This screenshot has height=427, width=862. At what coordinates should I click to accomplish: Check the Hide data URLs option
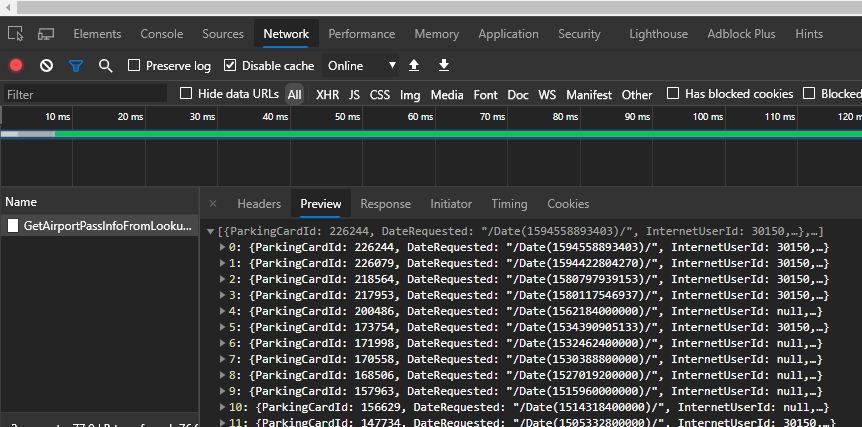186,94
